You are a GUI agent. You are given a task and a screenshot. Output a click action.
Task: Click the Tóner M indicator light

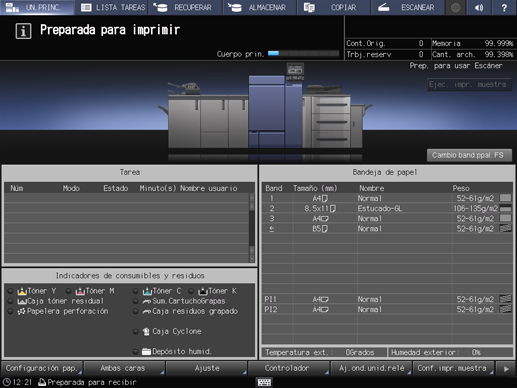68,291
